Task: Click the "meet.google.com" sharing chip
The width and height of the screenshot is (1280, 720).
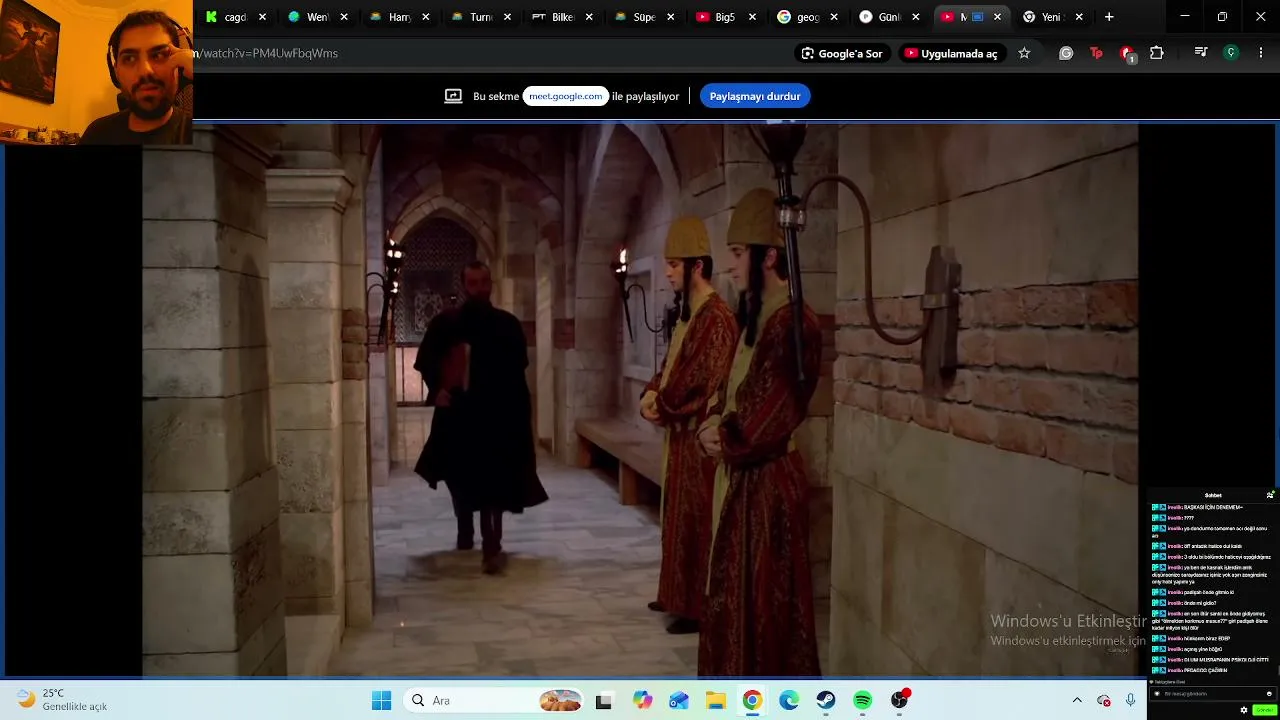Action: tap(566, 96)
